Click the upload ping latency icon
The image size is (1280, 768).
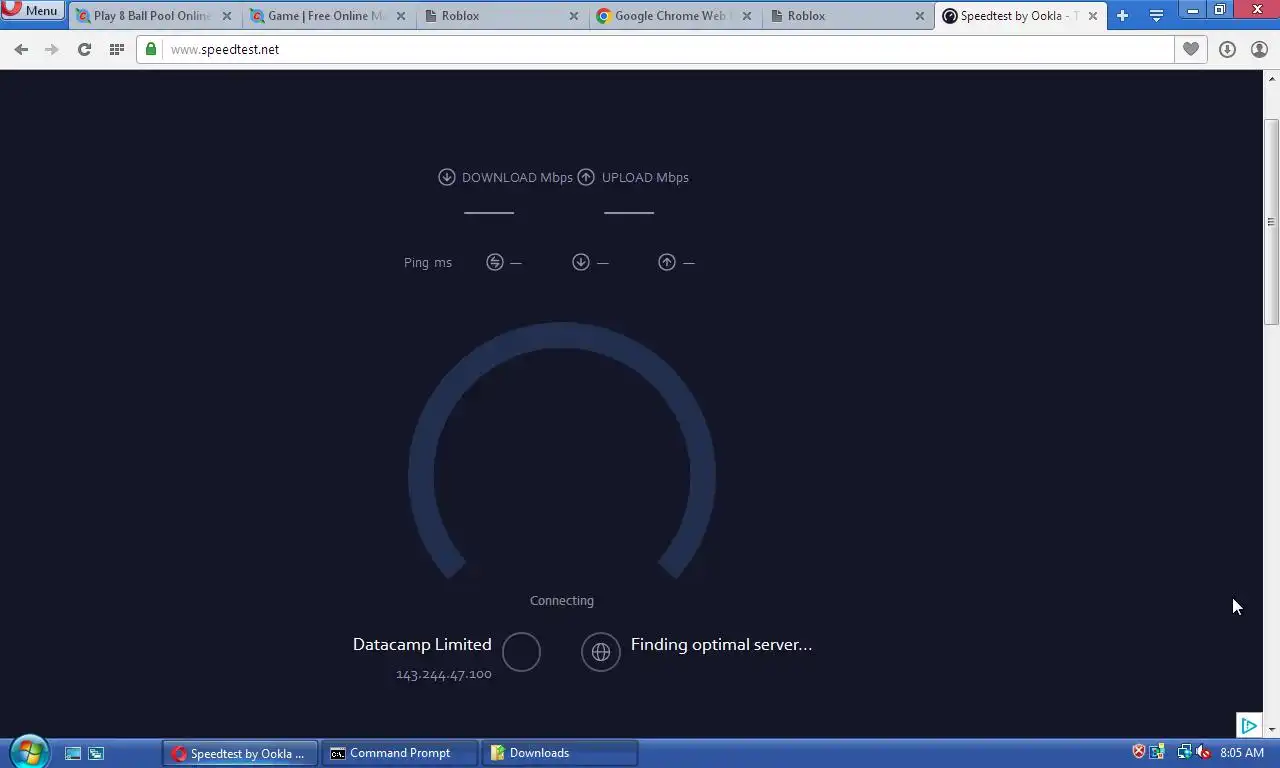click(666, 262)
